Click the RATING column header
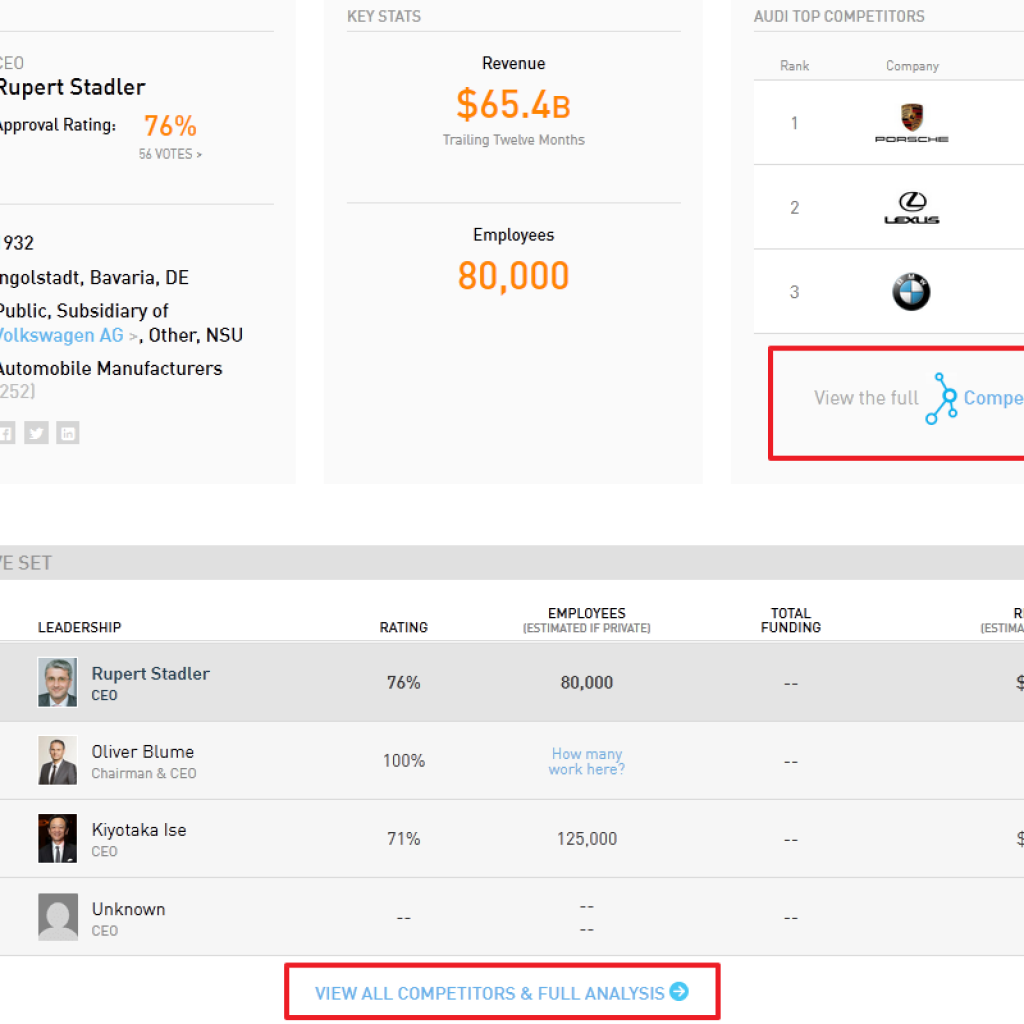This screenshot has height=1024, width=1024. [x=404, y=628]
